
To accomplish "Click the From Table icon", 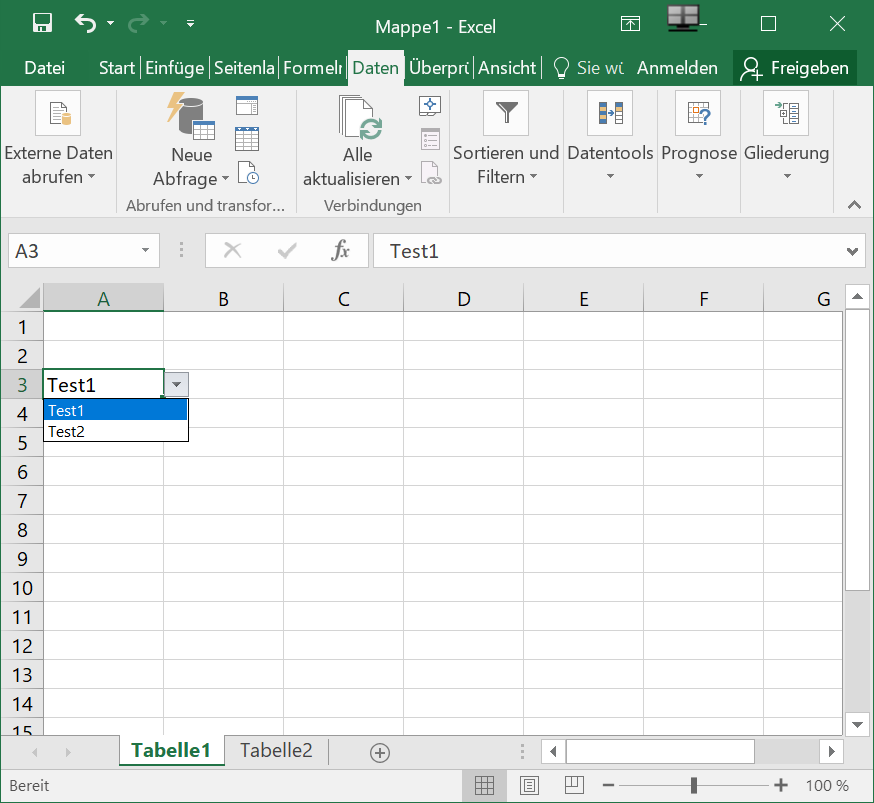I will (246, 139).
